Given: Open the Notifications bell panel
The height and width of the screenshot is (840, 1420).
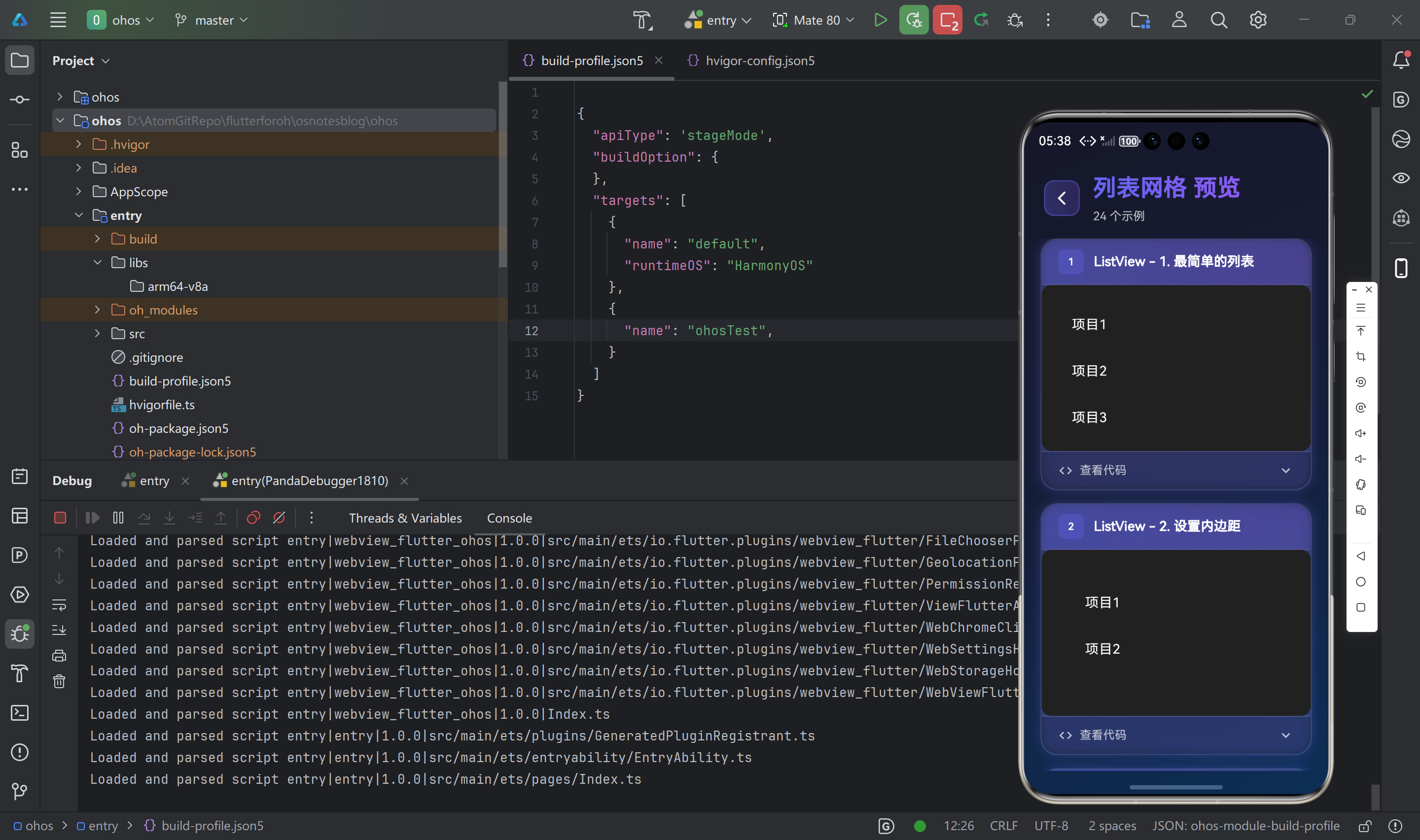Looking at the screenshot, I should (x=1401, y=60).
